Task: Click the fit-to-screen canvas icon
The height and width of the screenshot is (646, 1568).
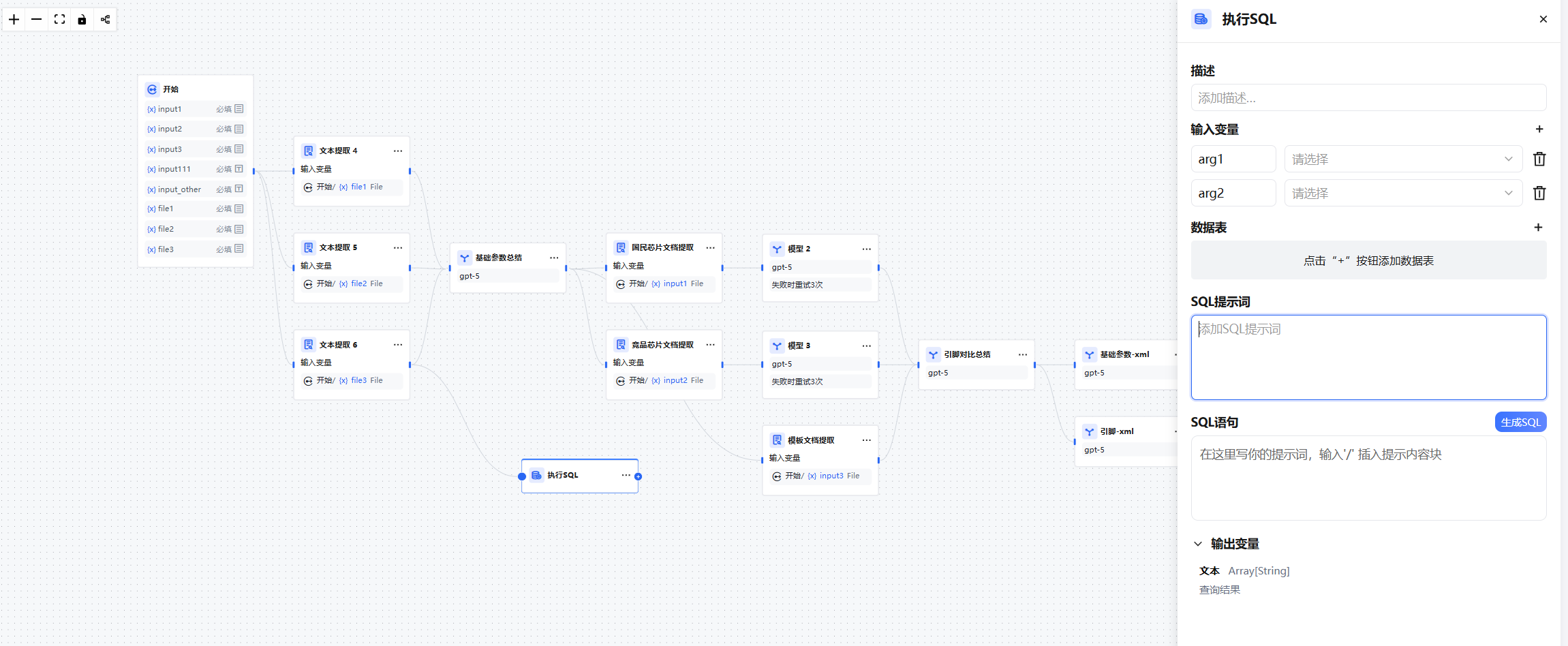Action: (x=60, y=19)
